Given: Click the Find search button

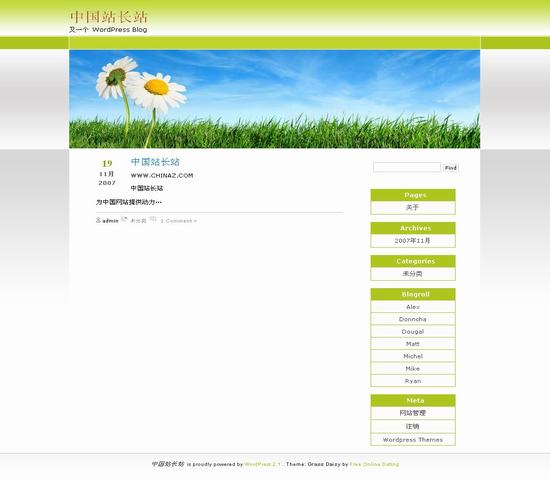Looking at the screenshot, I should click(450, 168).
